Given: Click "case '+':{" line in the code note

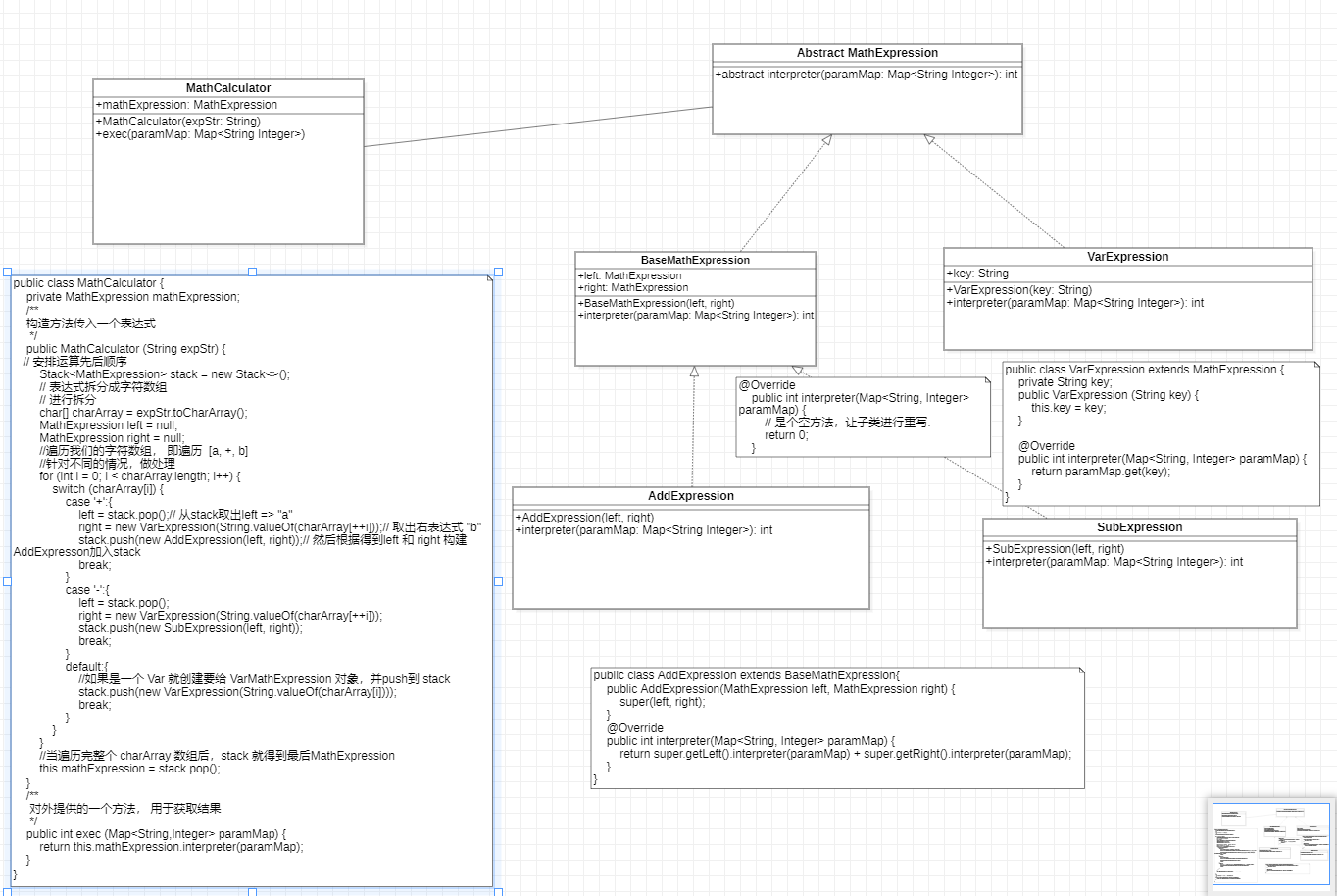Looking at the screenshot, I should [89, 502].
